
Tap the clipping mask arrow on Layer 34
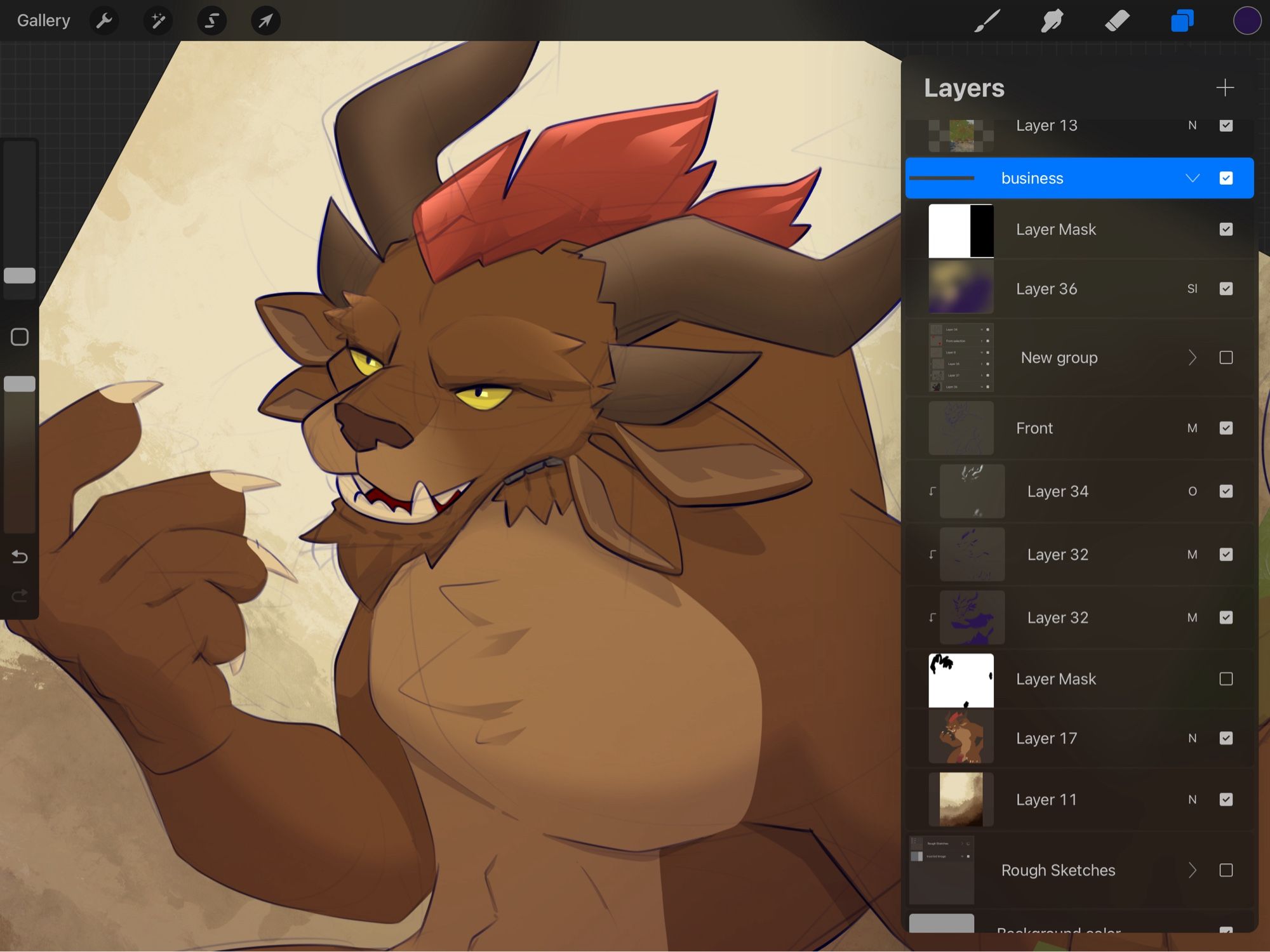(932, 491)
